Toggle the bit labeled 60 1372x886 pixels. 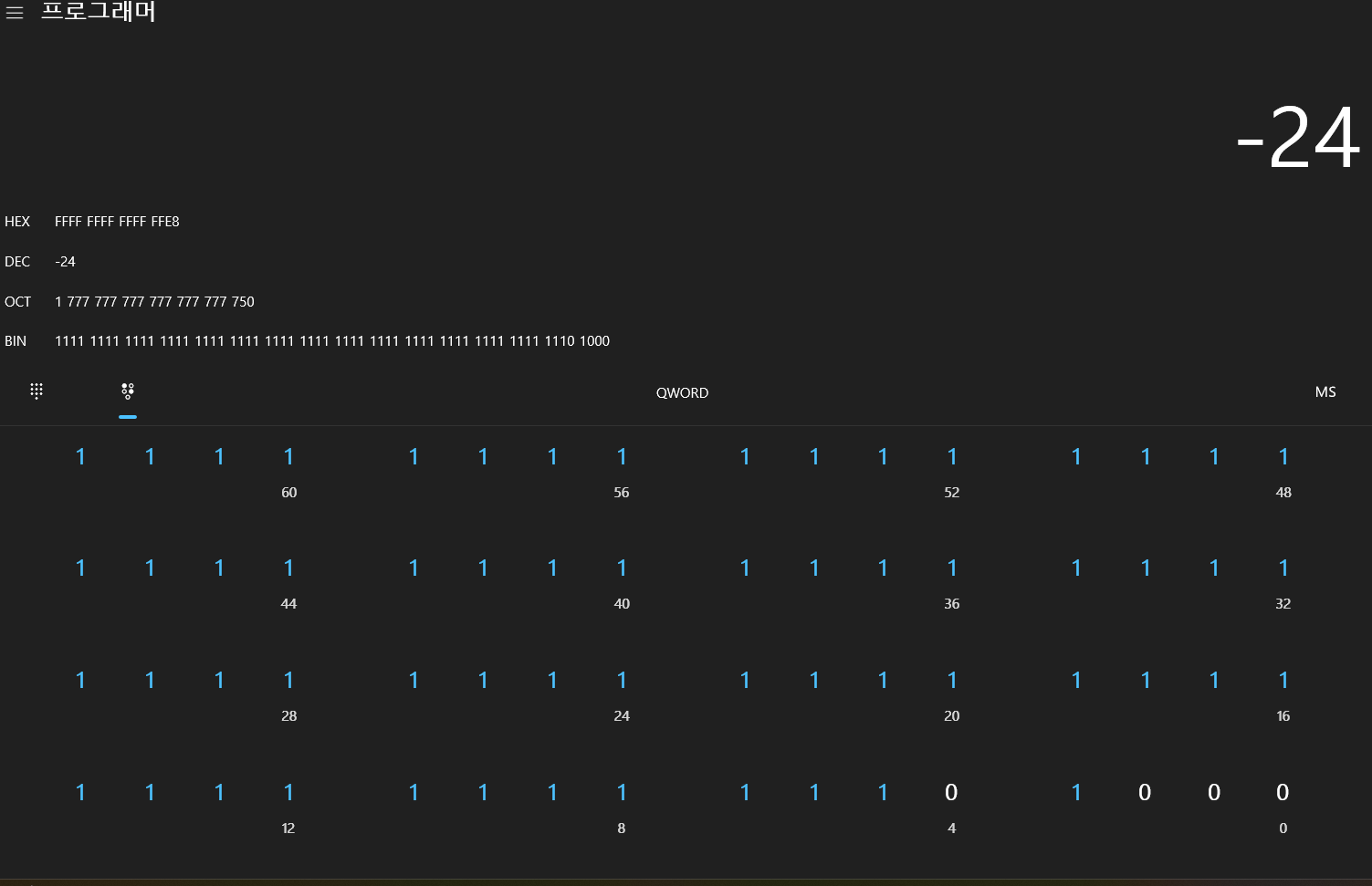288,457
